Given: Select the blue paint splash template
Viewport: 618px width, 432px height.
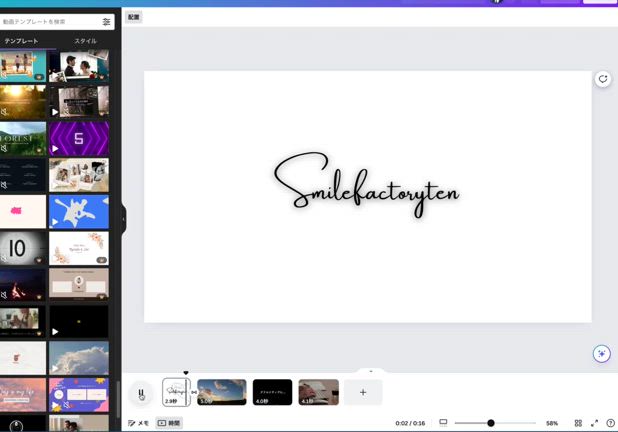Looking at the screenshot, I should pos(79,212).
